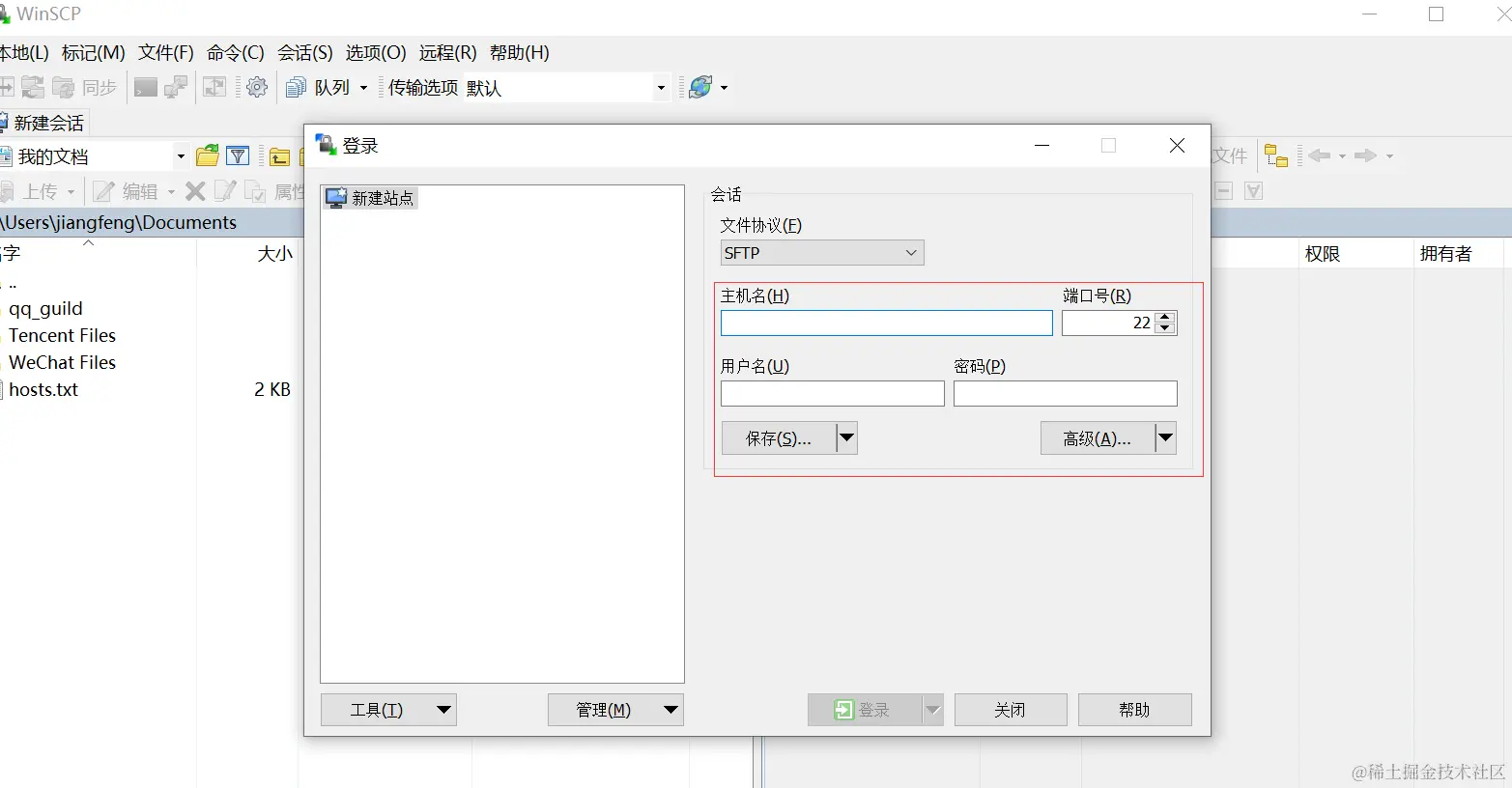Click the 新建站点 monitor icon
1512x788 pixels.
336,198
